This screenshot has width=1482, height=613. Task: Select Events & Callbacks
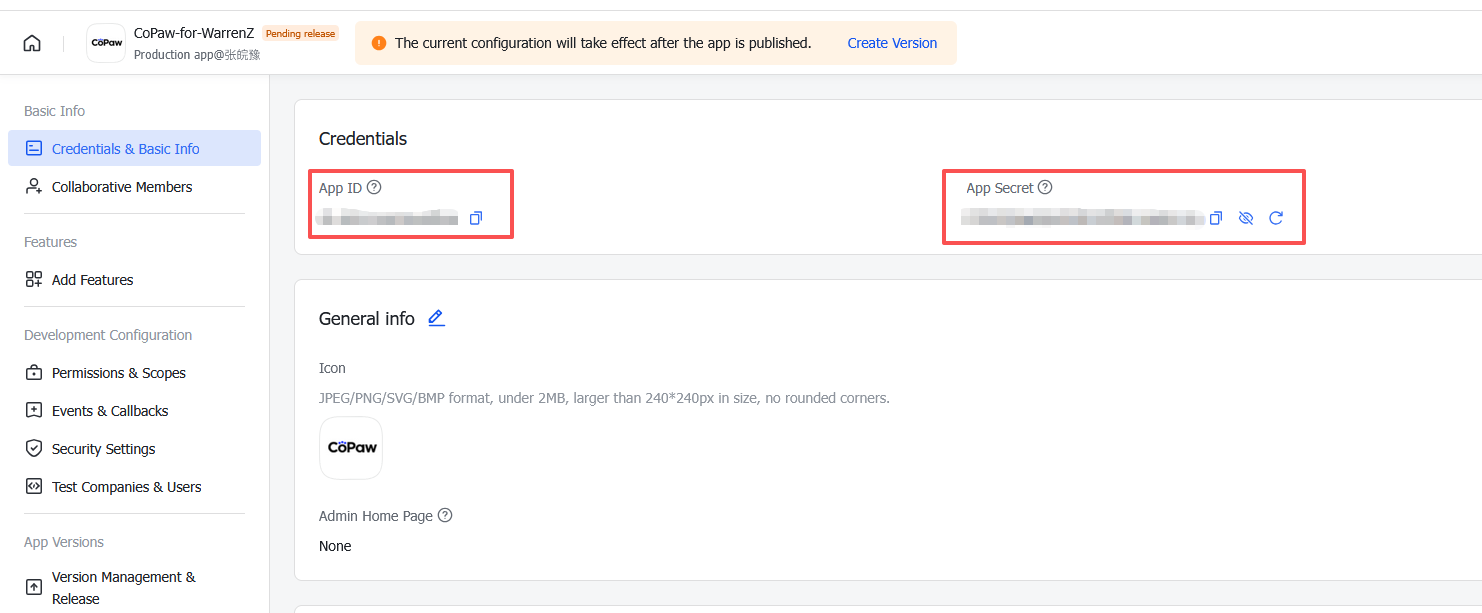[x=110, y=411]
